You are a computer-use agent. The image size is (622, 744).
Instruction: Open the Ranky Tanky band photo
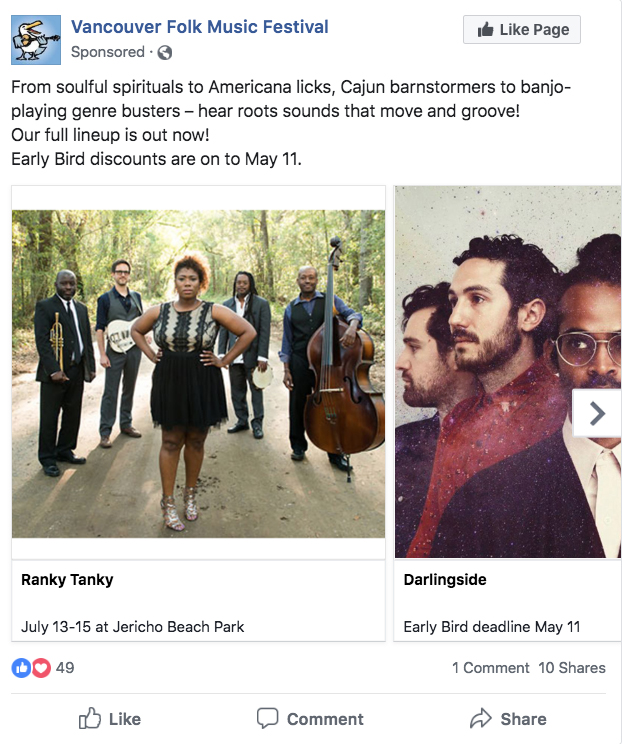(198, 373)
